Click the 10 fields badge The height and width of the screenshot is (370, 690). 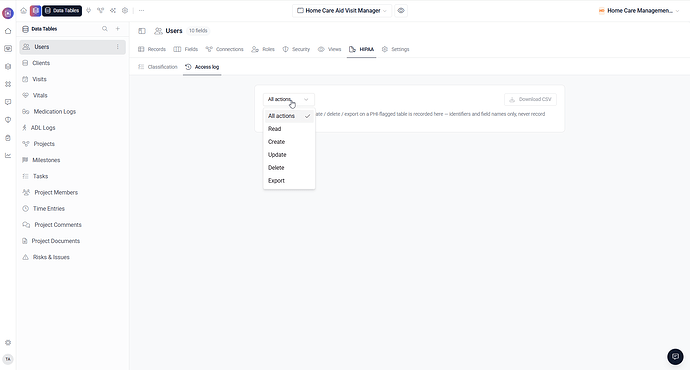[x=198, y=31]
